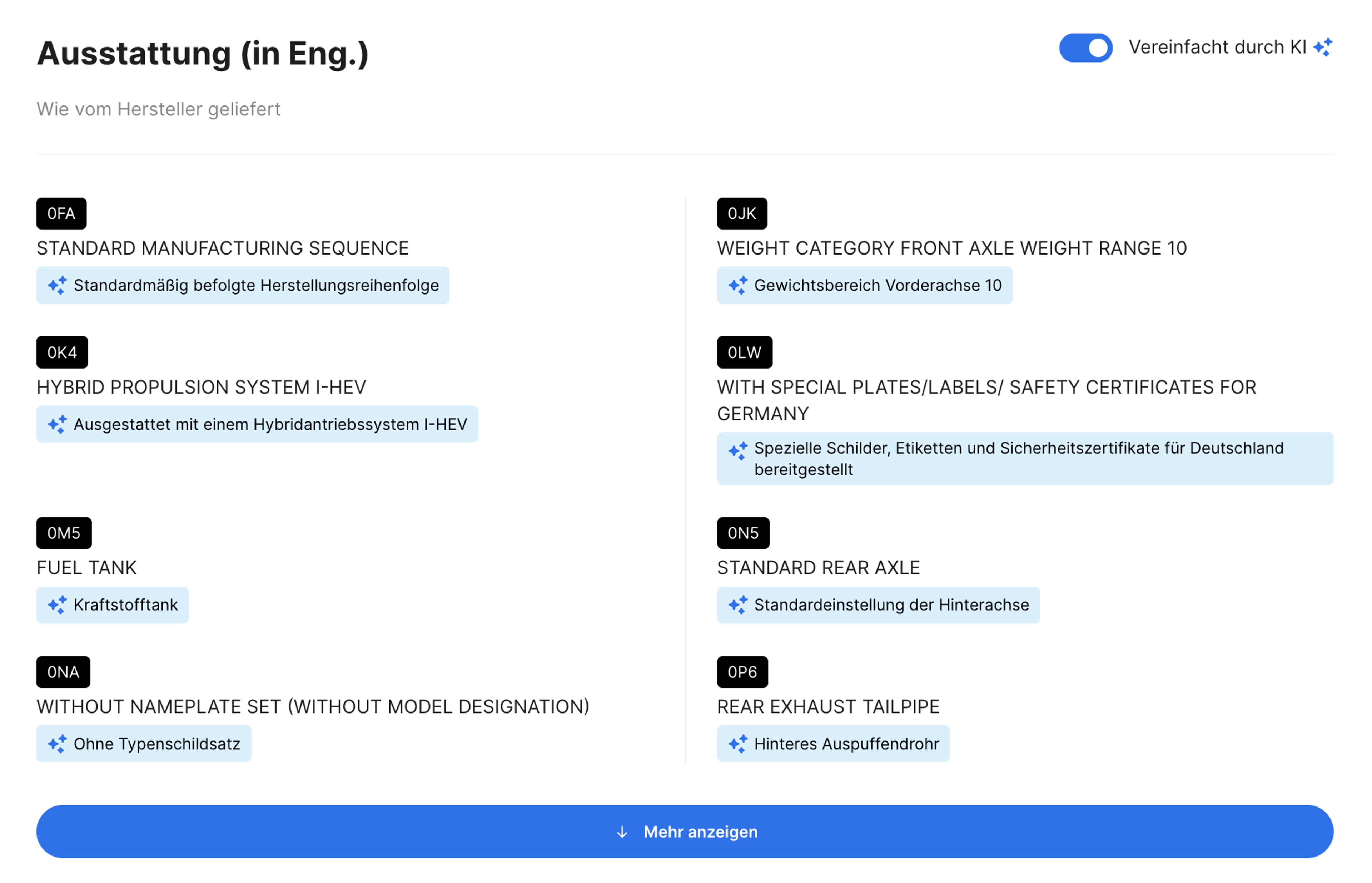Viewport: 1372px width, 883px height.
Task: Click the 0K4 equipment code badge
Action: pyautogui.click(x=62, y=352)
